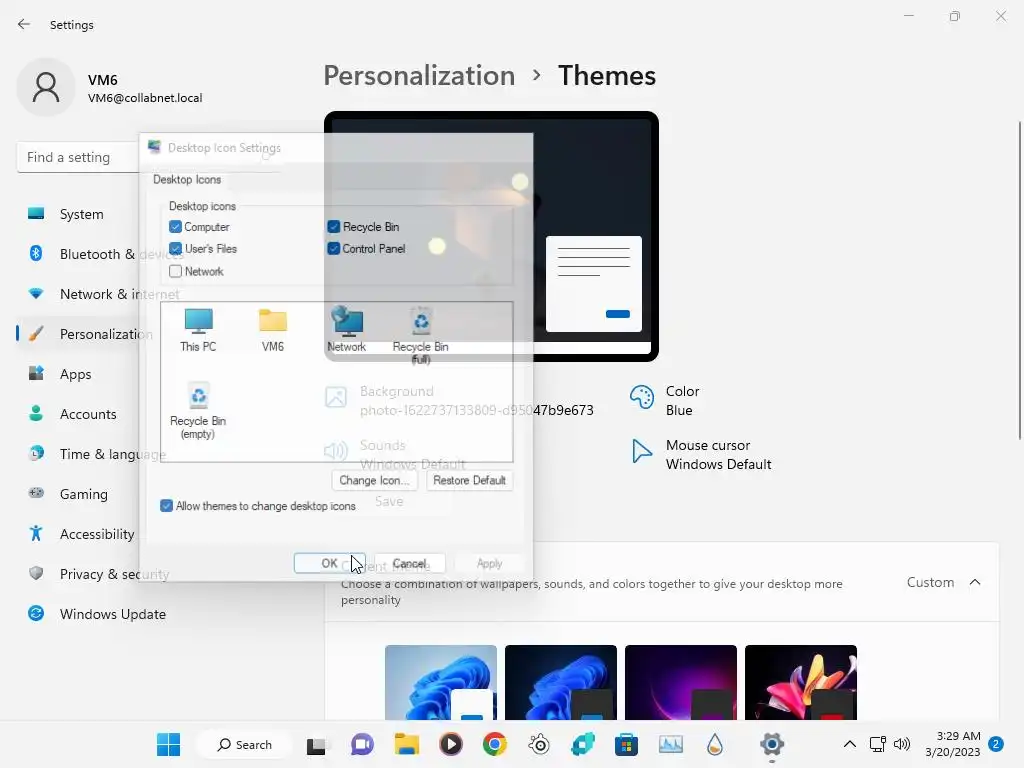
Task: Open Task View from the taskbar
Action: pyautogui.click(x=316, y=745)
